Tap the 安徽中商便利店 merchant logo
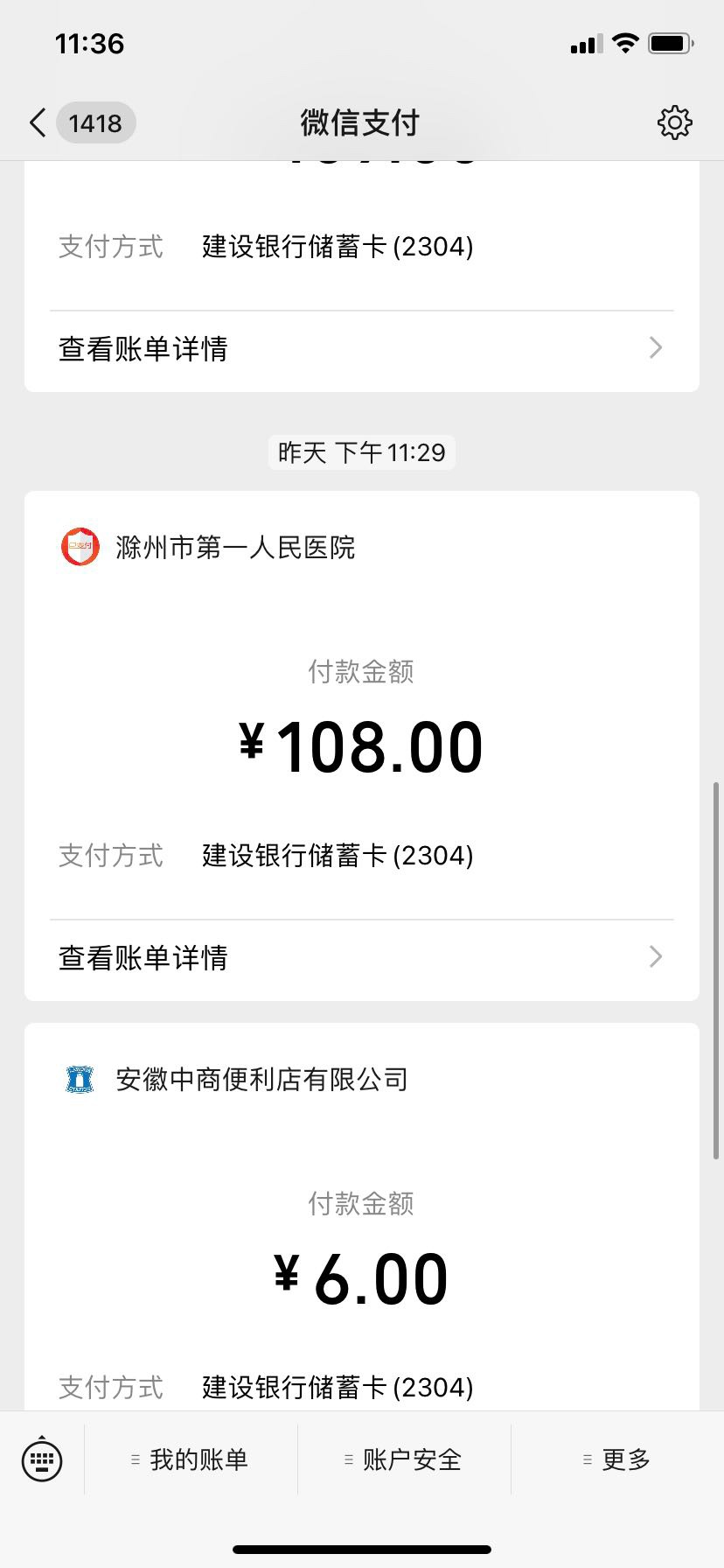724x1568 pixels. tap(80, 1080)
